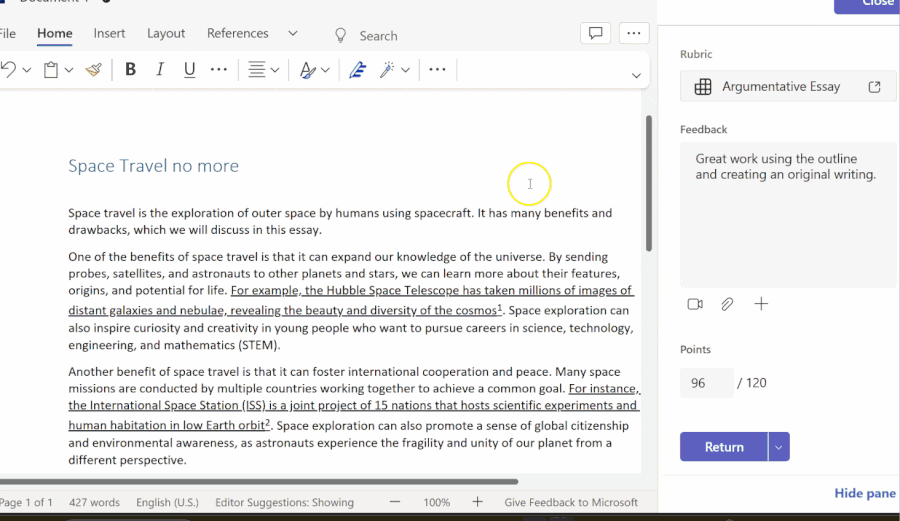Open more font options ellipsis after Underline
Viewport: 900px width, 521px height.
pyautogui.click(x=219, y=69)
